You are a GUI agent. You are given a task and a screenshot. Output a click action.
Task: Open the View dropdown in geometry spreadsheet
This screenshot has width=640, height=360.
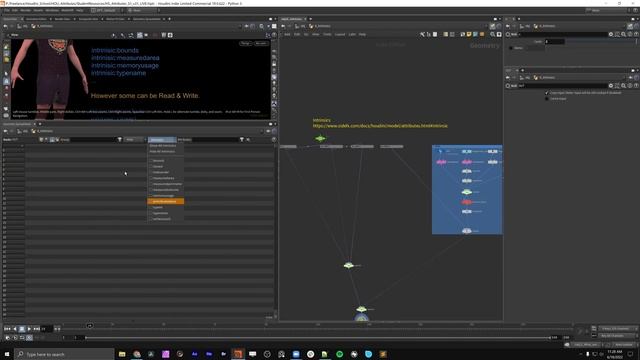(x=134, y=140)
